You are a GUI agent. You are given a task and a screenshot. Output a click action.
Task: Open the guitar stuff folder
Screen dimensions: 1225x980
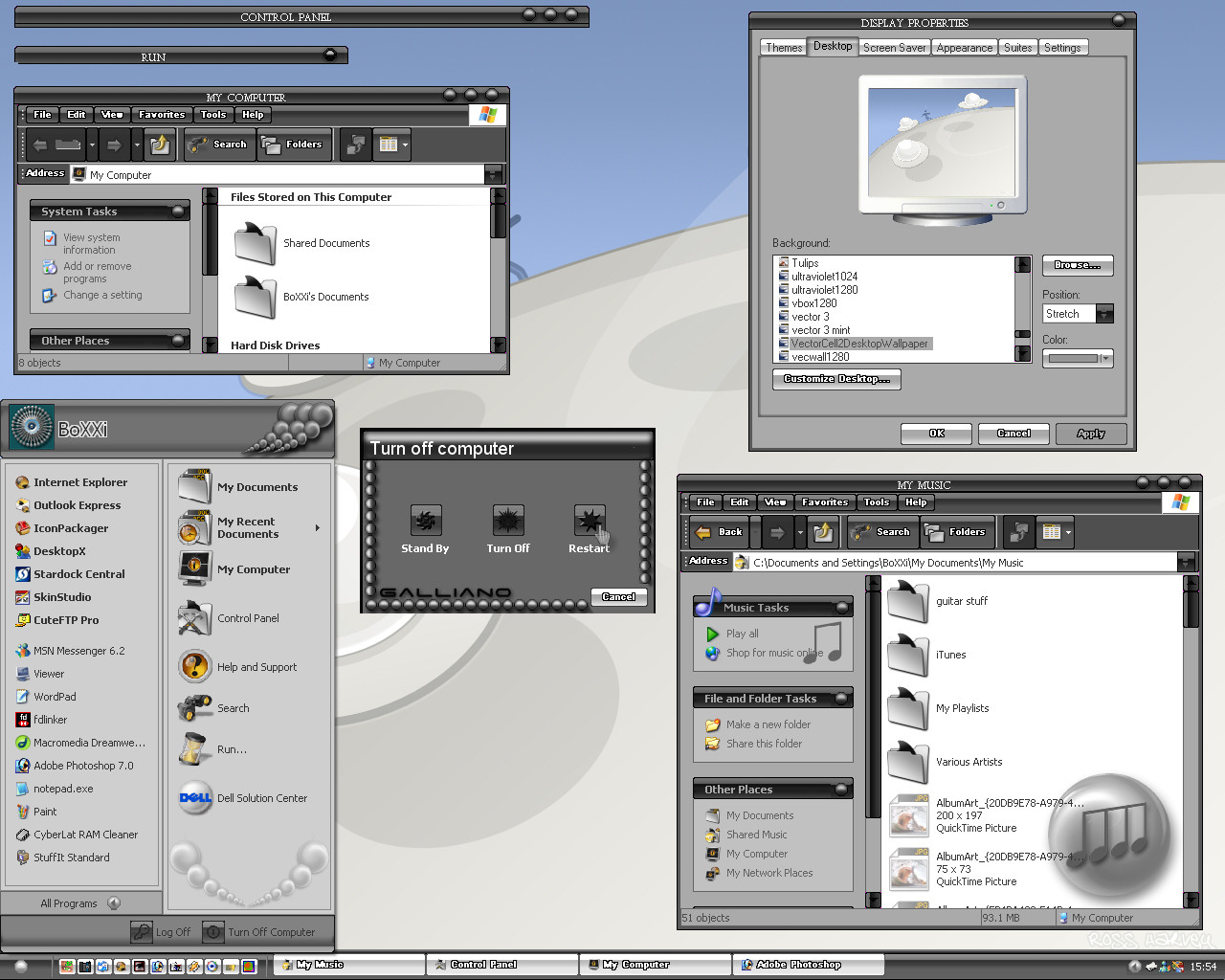[938, 601]
